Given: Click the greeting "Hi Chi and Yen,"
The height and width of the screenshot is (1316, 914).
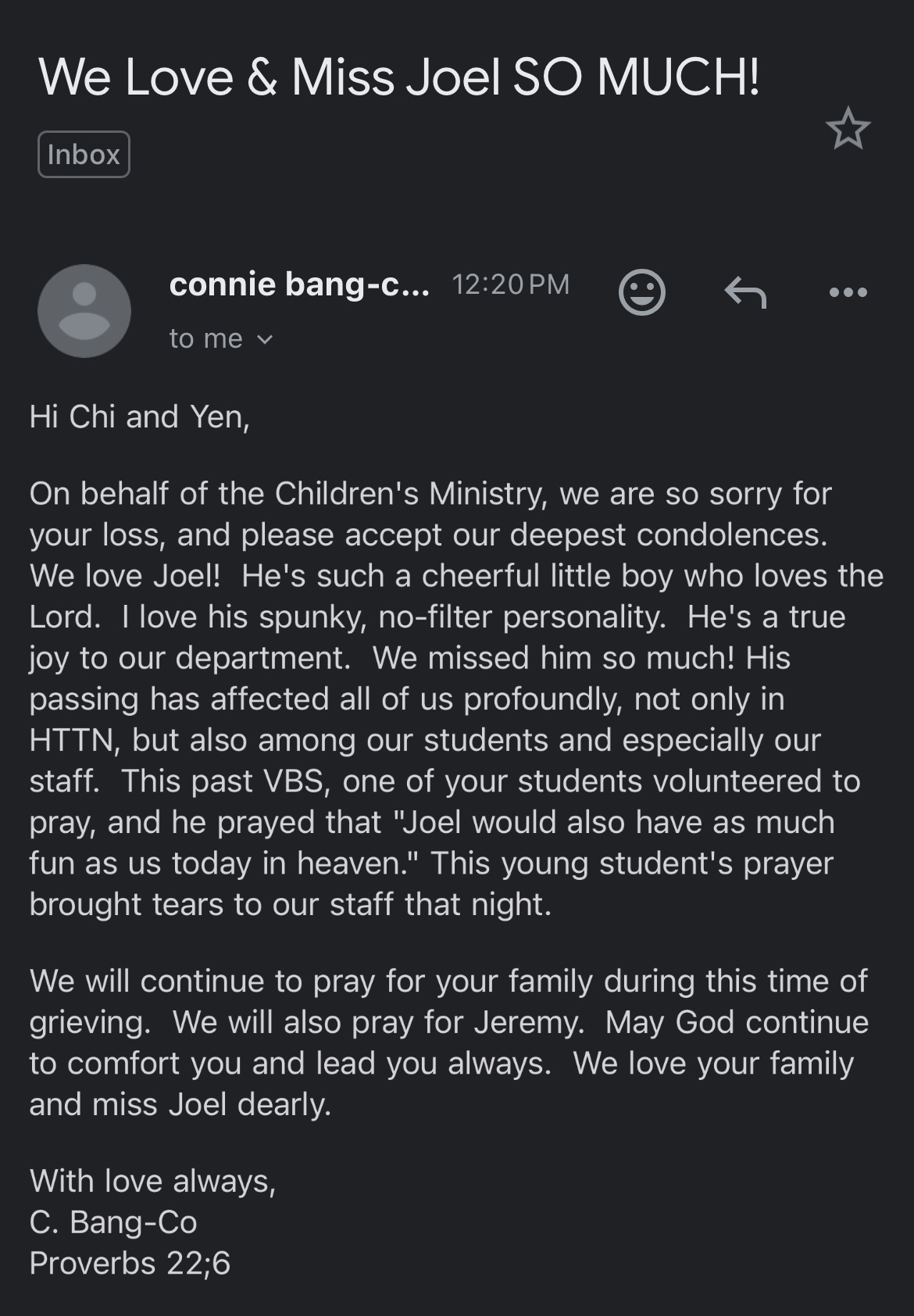Looking at the screenshot, I should coord(139,417).
